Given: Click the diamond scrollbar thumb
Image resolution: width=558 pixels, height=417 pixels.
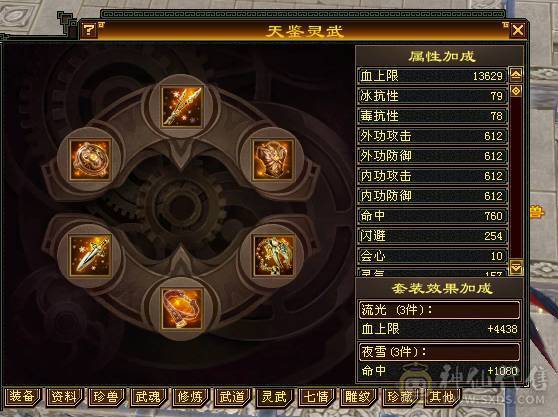Looking at the screenshot, I should (516, 91).
